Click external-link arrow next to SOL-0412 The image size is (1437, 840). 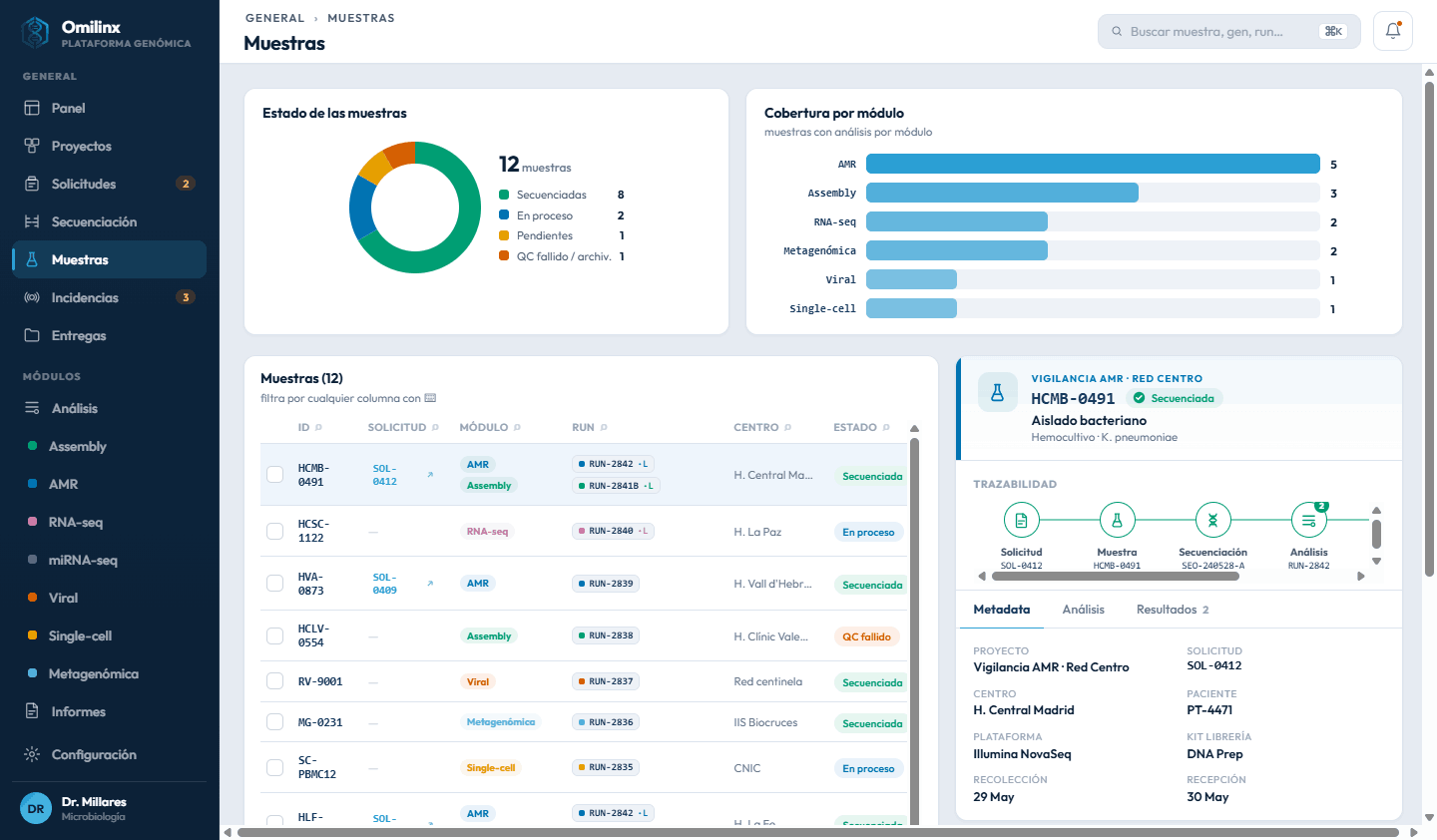[430, 475]
